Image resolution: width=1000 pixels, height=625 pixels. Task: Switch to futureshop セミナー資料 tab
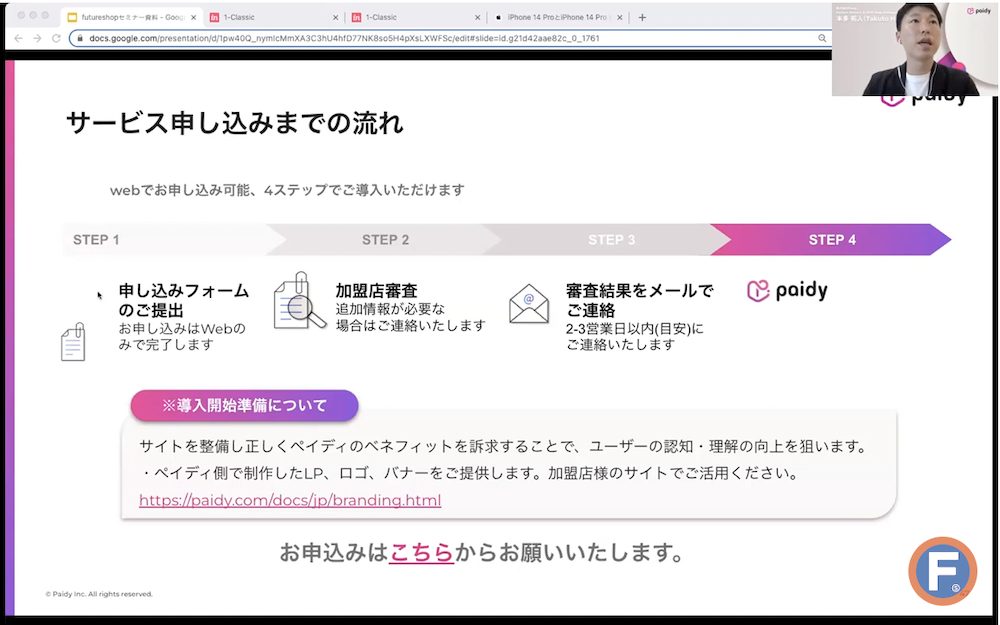[x=133, y=17]
